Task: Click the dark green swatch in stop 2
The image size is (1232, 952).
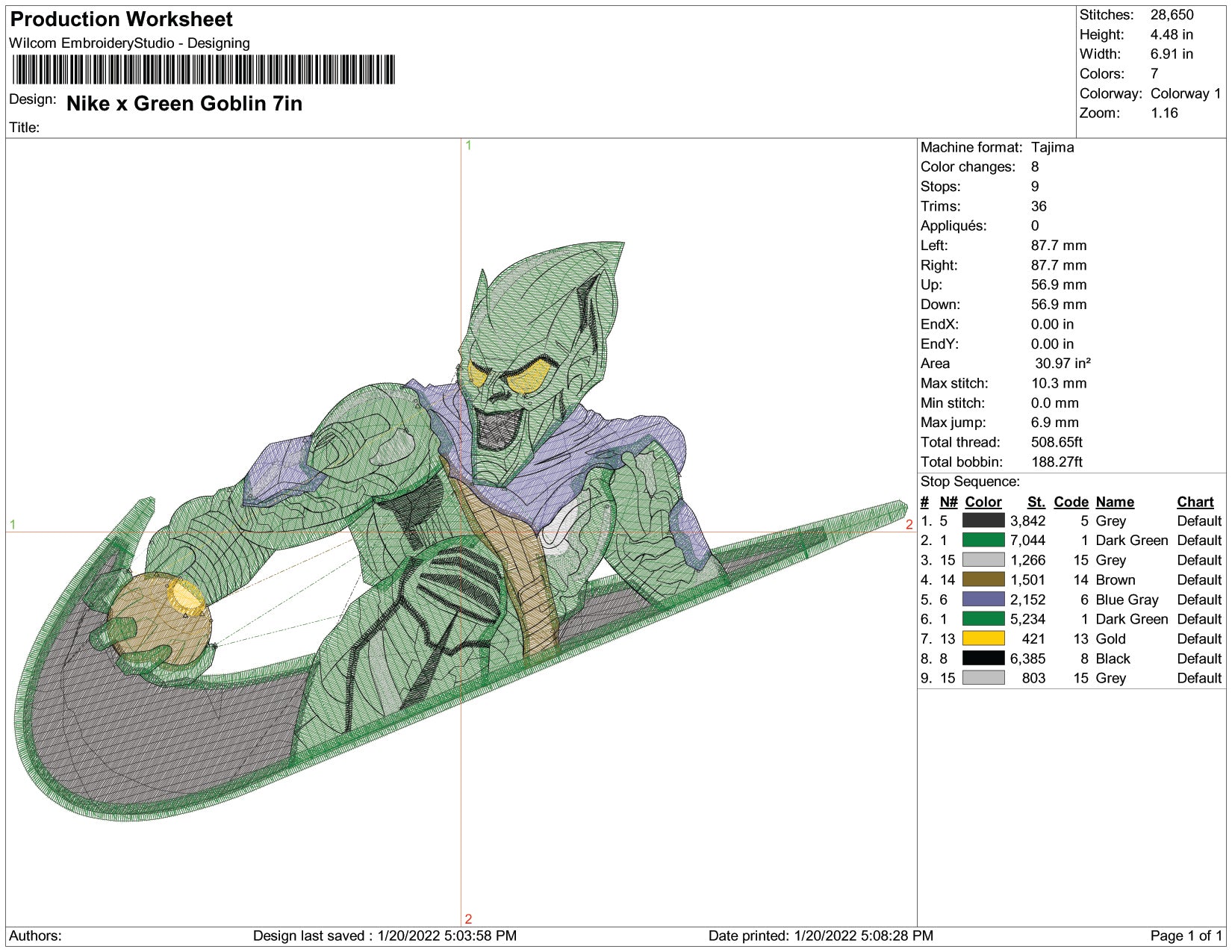Action: coord(983,540)
